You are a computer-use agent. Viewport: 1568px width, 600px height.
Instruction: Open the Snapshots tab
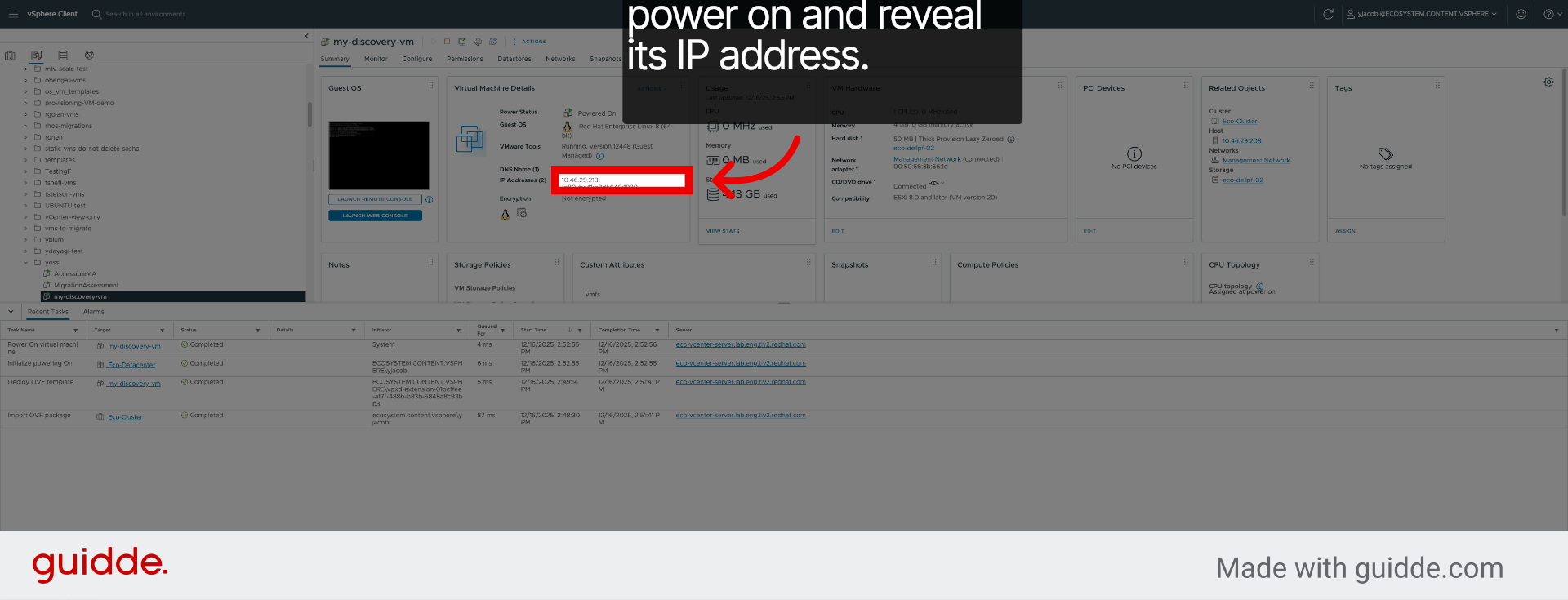[x=606, y=59]
